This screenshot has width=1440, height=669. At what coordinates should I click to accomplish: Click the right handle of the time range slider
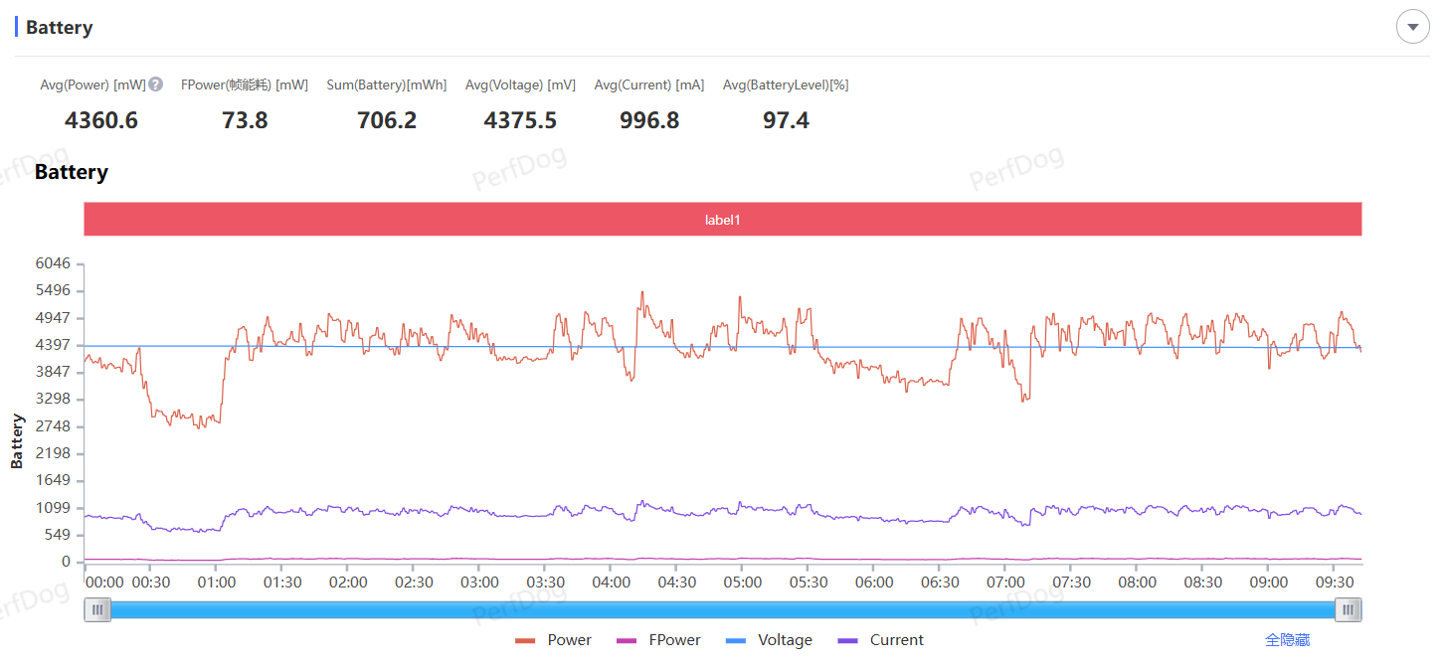click(x=1349, y=610)
